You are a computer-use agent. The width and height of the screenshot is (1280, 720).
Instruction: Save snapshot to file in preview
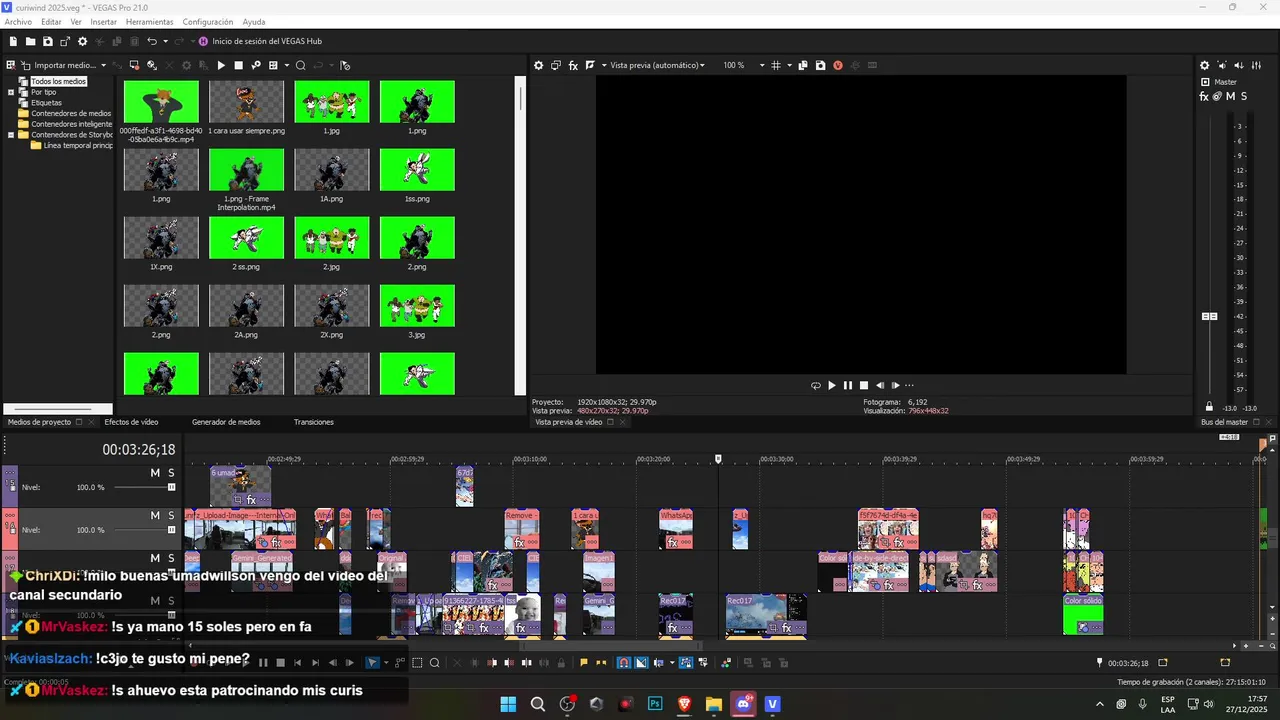pos(820,65)
